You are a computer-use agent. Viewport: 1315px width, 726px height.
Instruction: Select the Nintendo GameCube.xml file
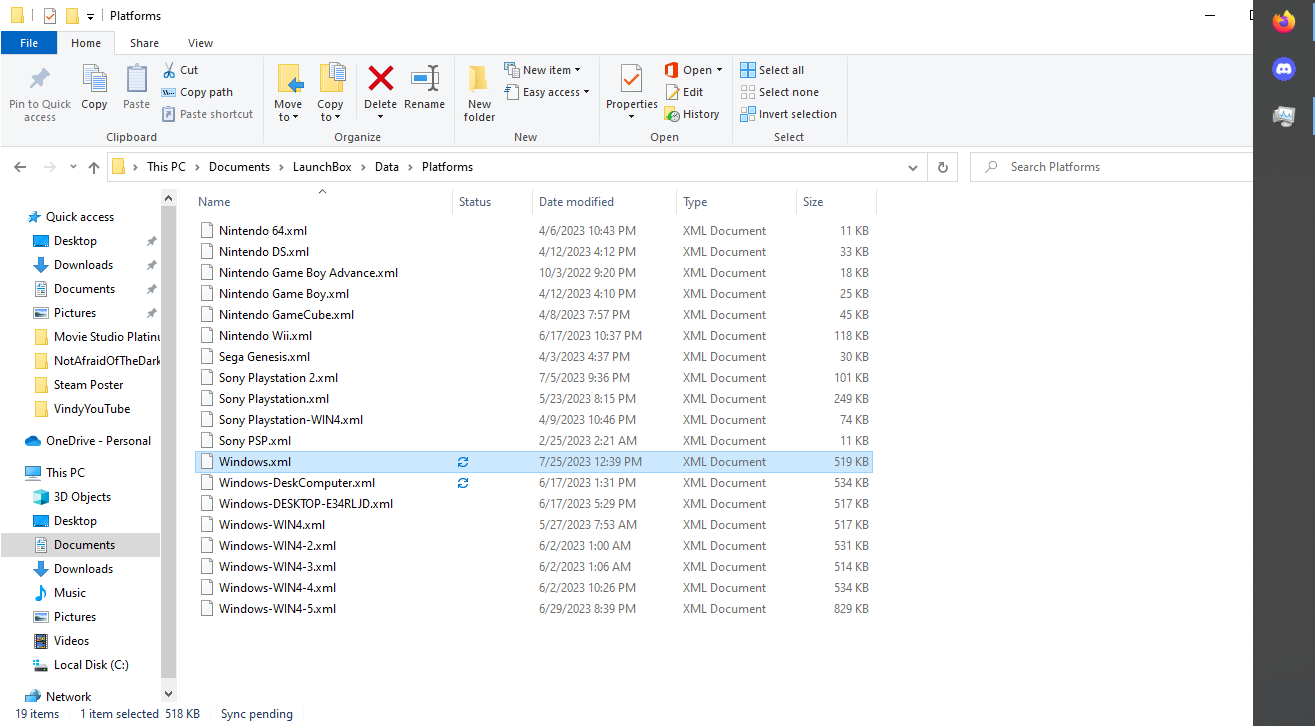pos(534,315)
